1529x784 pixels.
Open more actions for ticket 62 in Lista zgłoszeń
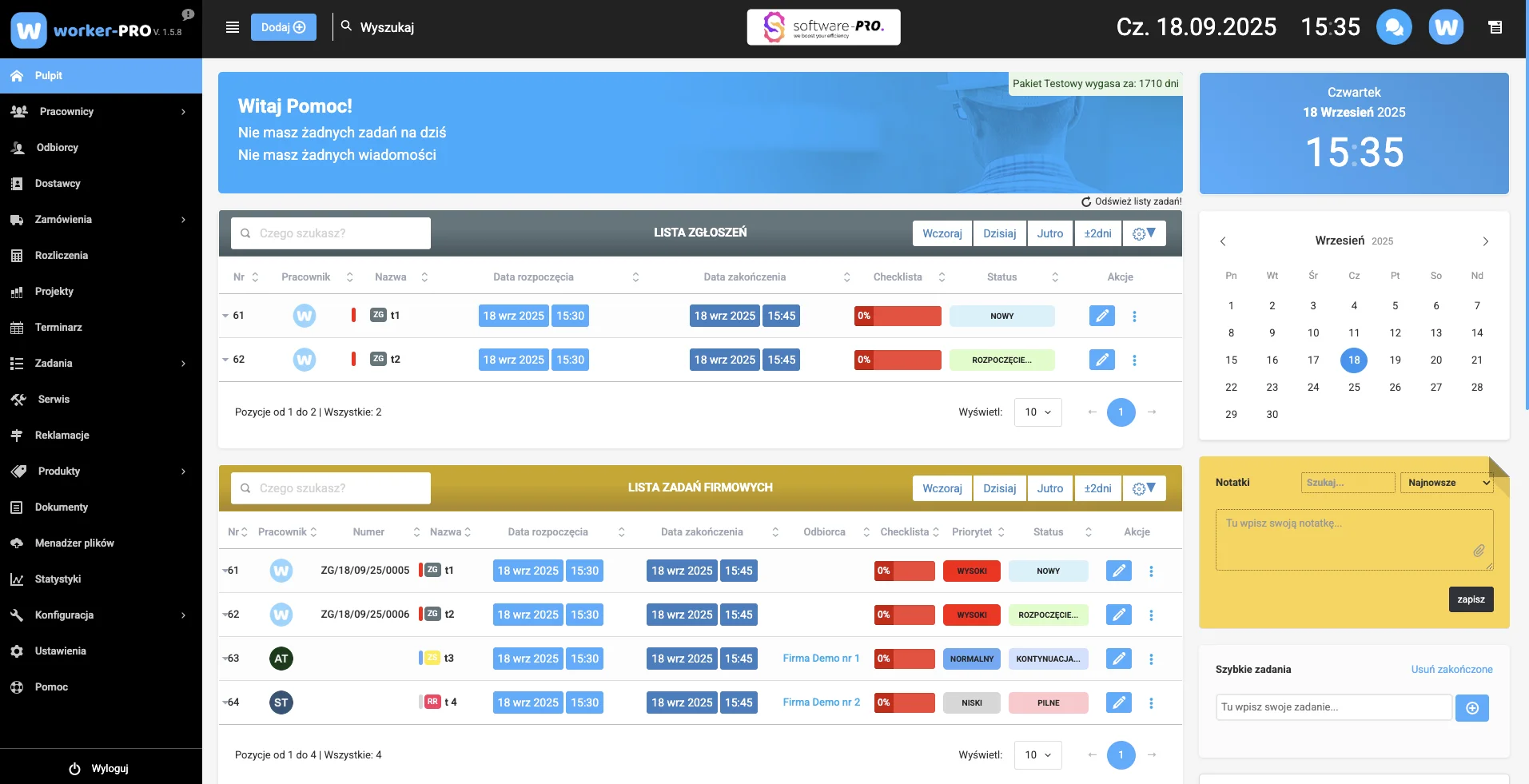tap(1134, 360)
